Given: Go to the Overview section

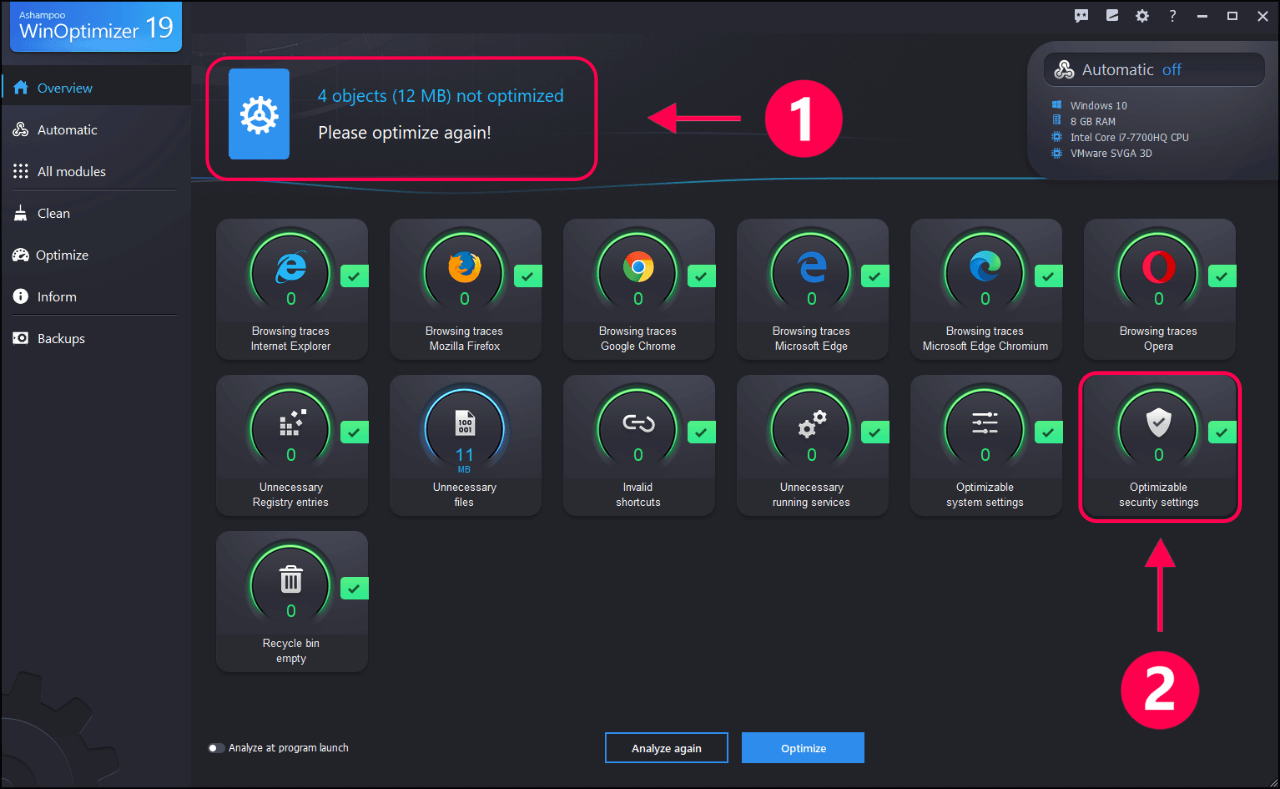Looking at the screenshot, I should (95, 88).
